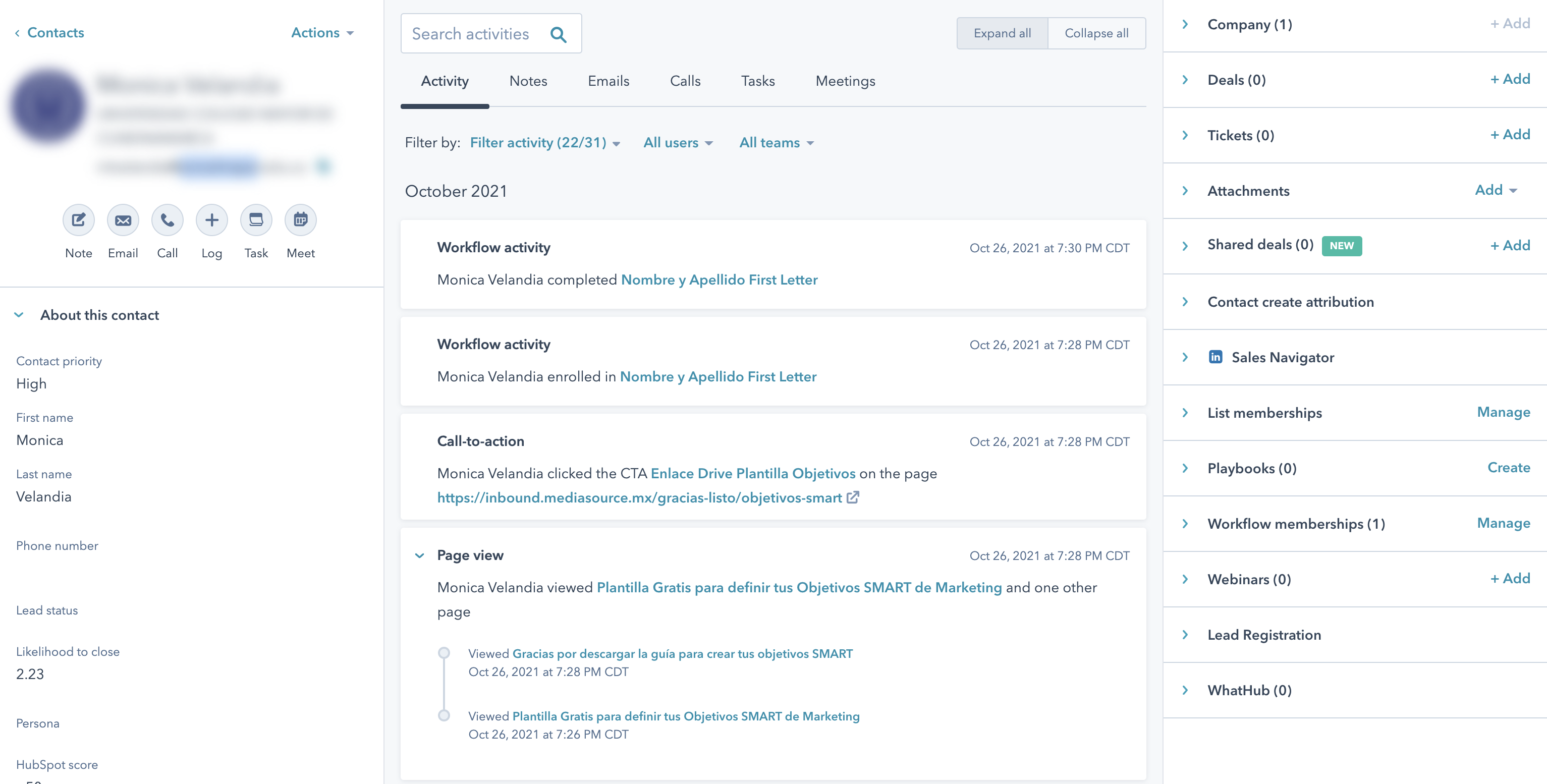The image size is (1547, 784).
Task: Open Plantilla Gratis link in Page view summary
Action: tap(799, 588)
